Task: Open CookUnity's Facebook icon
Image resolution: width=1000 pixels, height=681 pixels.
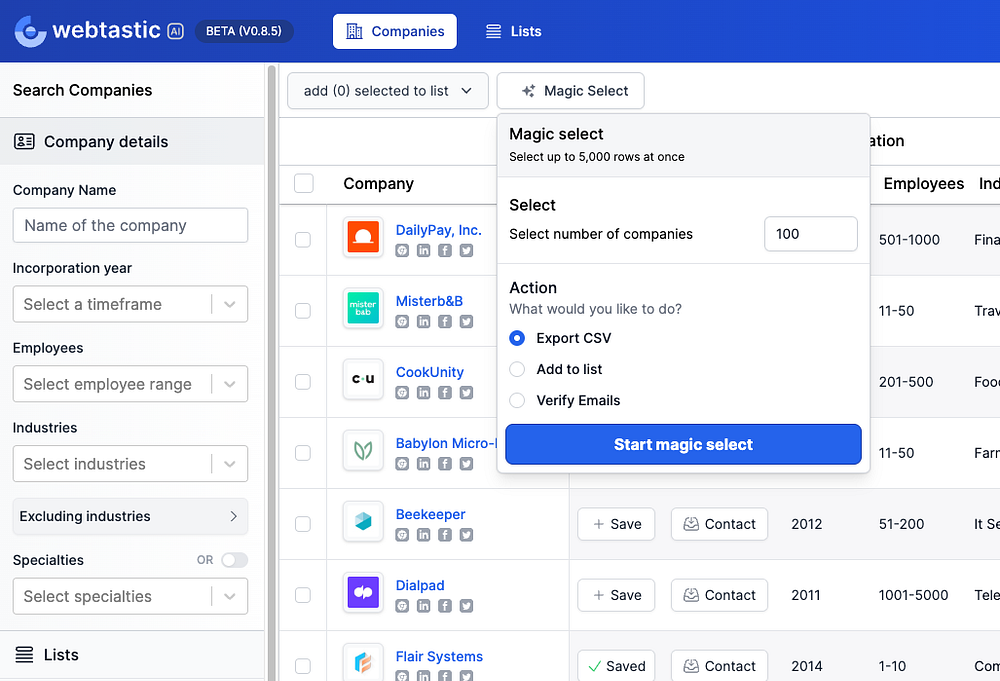Action: tap(445, 393)
